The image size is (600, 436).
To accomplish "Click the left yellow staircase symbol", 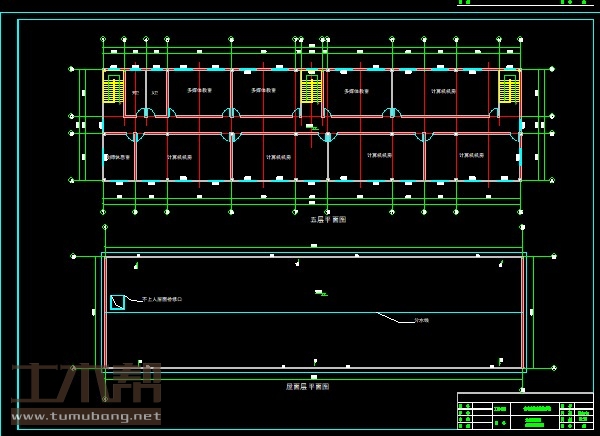I will (112, 90).
